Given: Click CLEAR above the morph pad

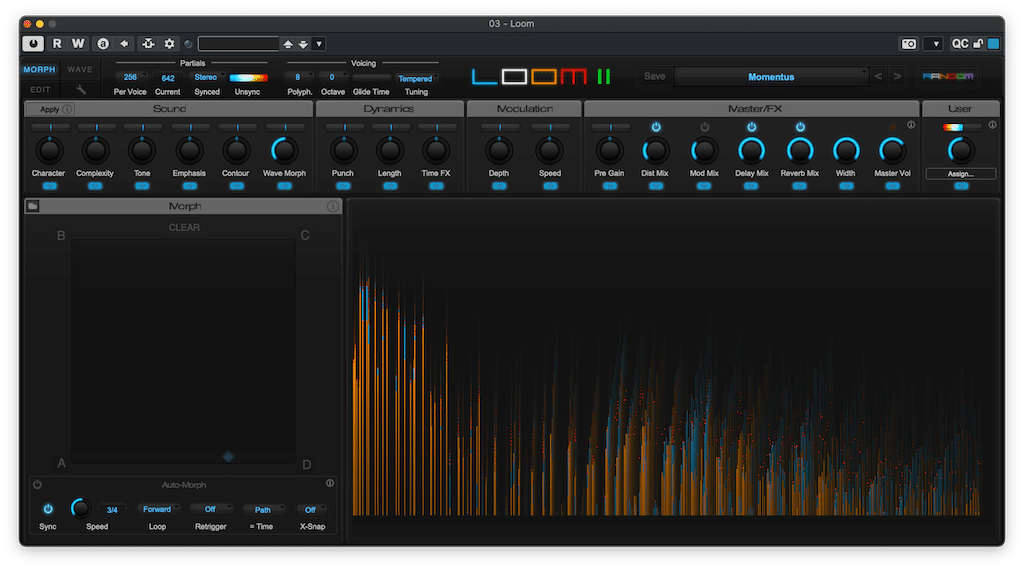Looking at the screenshot, I should pyautogui.click(x=184, y=227).
